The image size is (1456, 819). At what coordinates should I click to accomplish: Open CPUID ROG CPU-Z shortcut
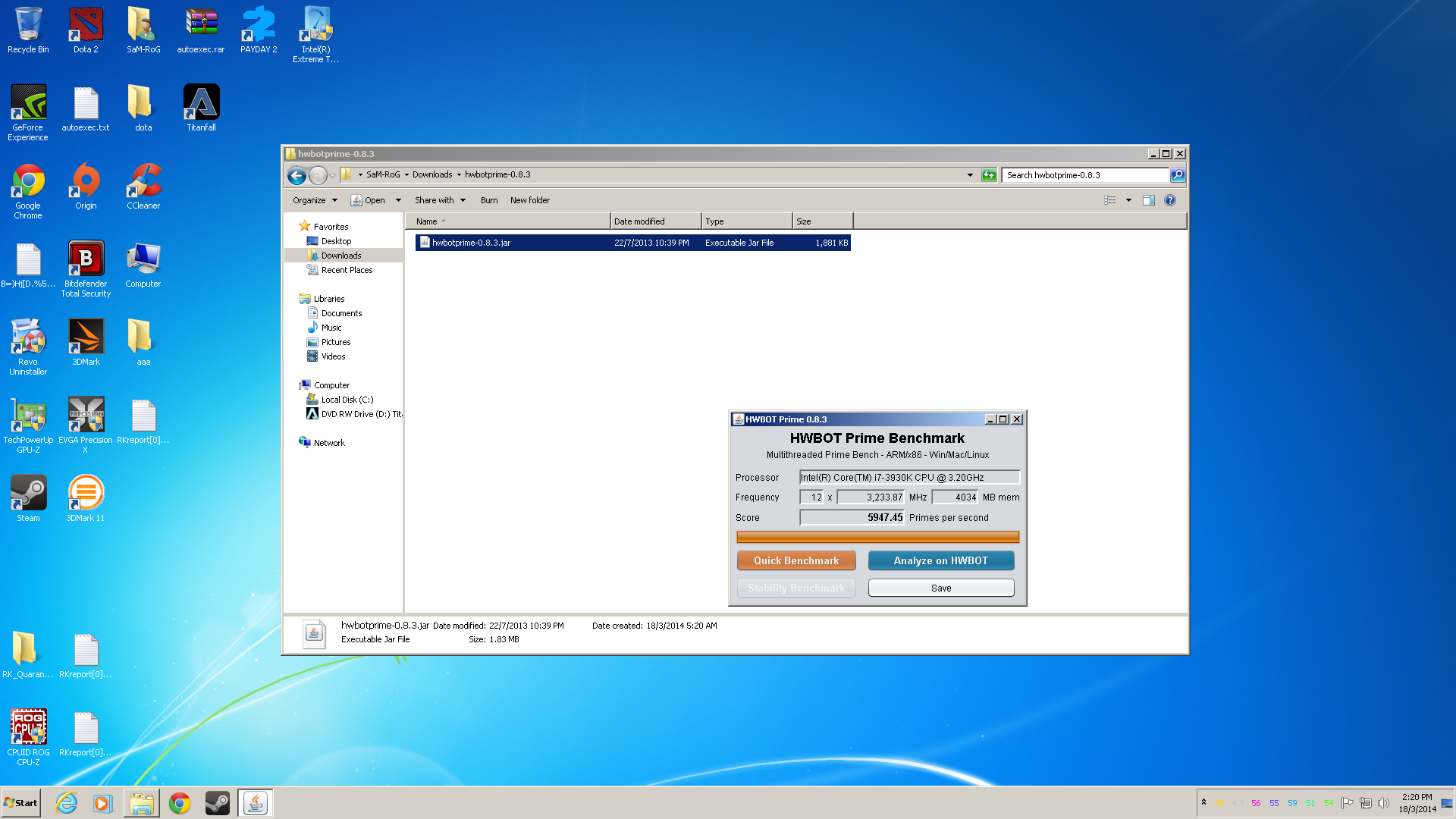pyautogui.click(x=28, y=737)
